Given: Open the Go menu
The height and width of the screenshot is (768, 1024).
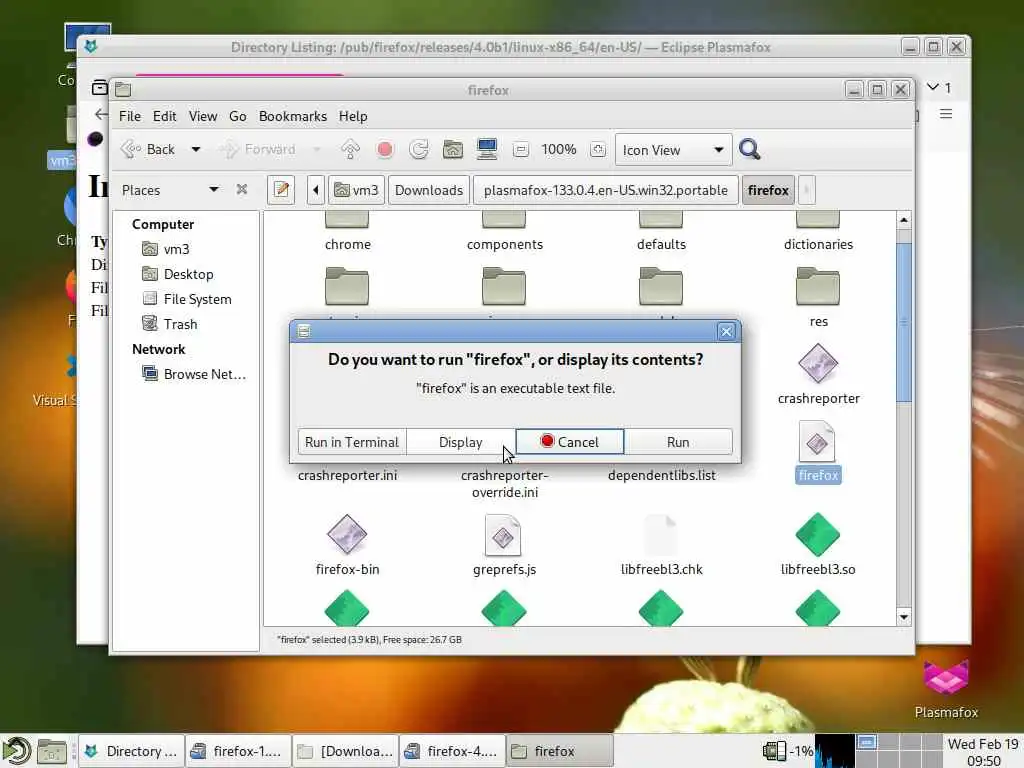Looking at the screenshot, I should tap(238, 116).
